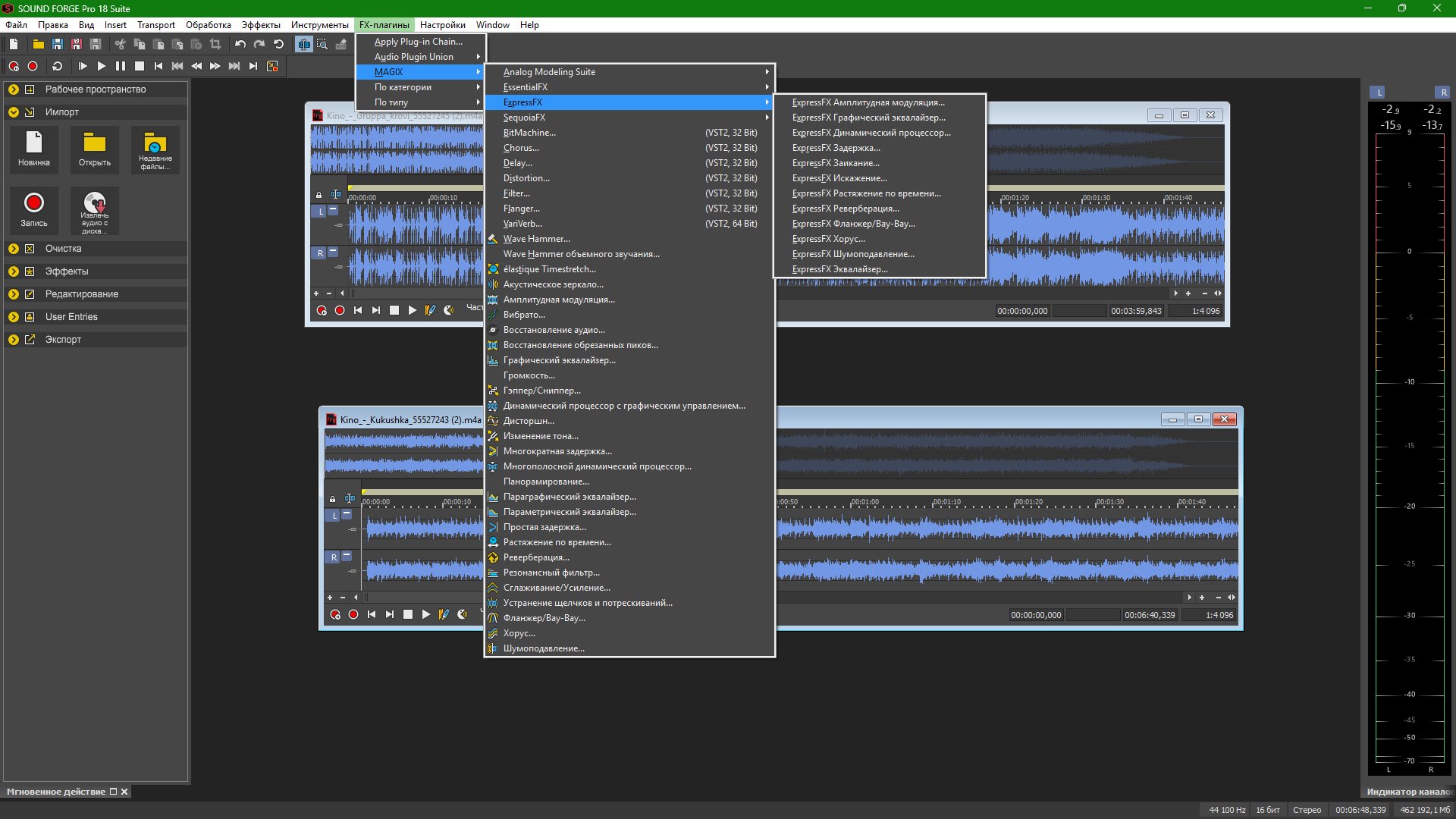Toggle Loop Playback in transport toolbar
1456x819 pixels.
coord(57,67)
